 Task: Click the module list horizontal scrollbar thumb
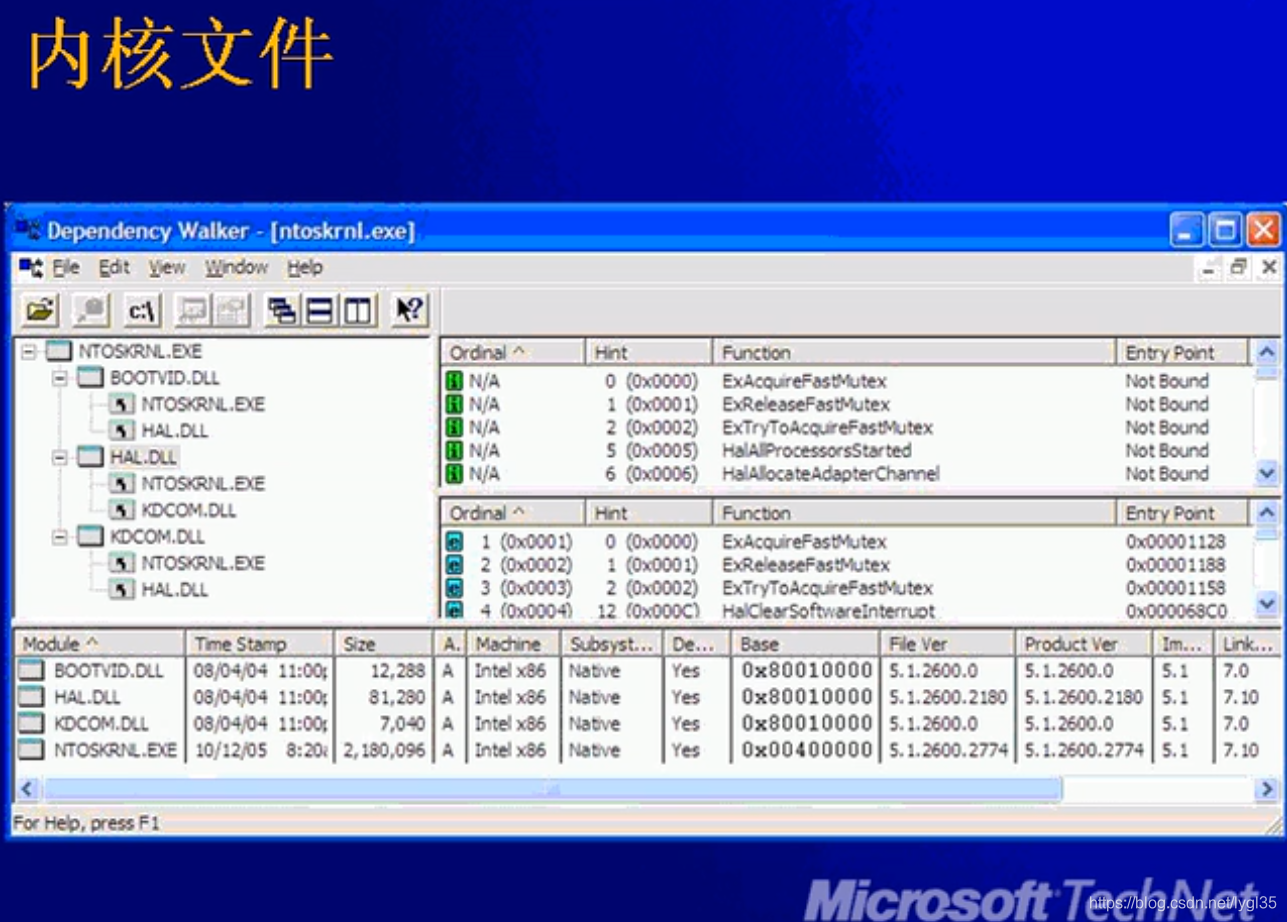[x=551, y=789]
